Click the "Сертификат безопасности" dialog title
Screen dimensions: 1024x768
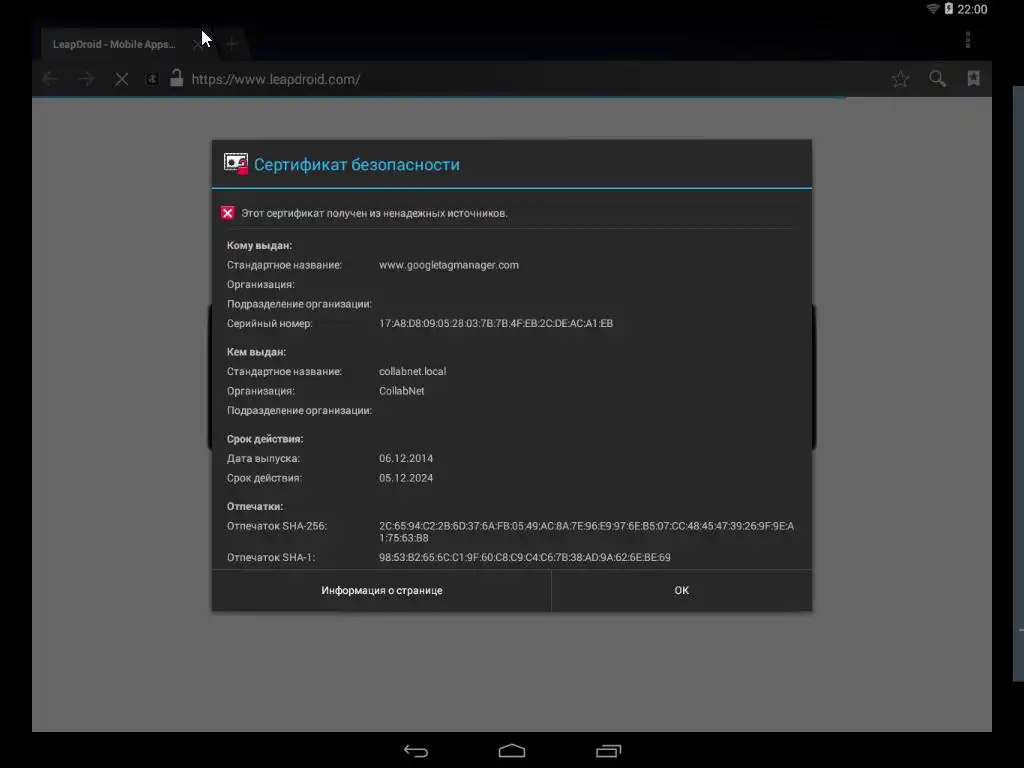point(357,165)
